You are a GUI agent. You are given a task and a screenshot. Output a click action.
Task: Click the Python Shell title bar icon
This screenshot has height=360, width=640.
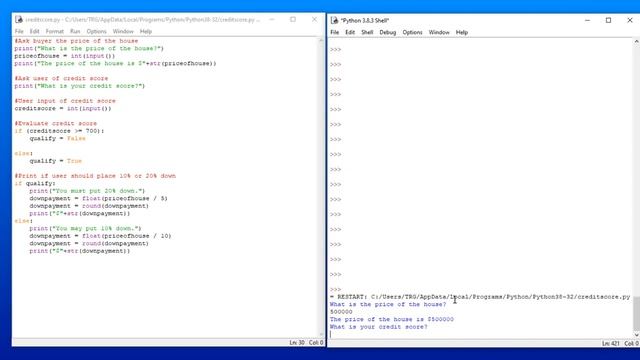[x=334, y=20]
